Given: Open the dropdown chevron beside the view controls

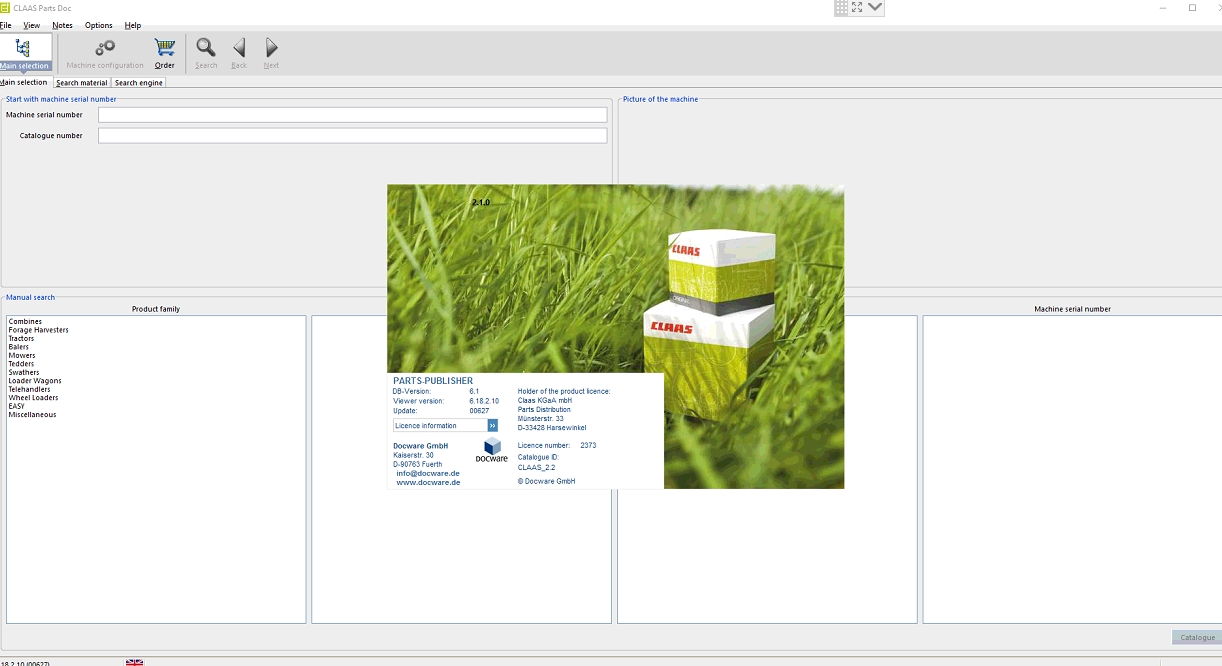Looking at the screenshot, I should tap(875, 8).
